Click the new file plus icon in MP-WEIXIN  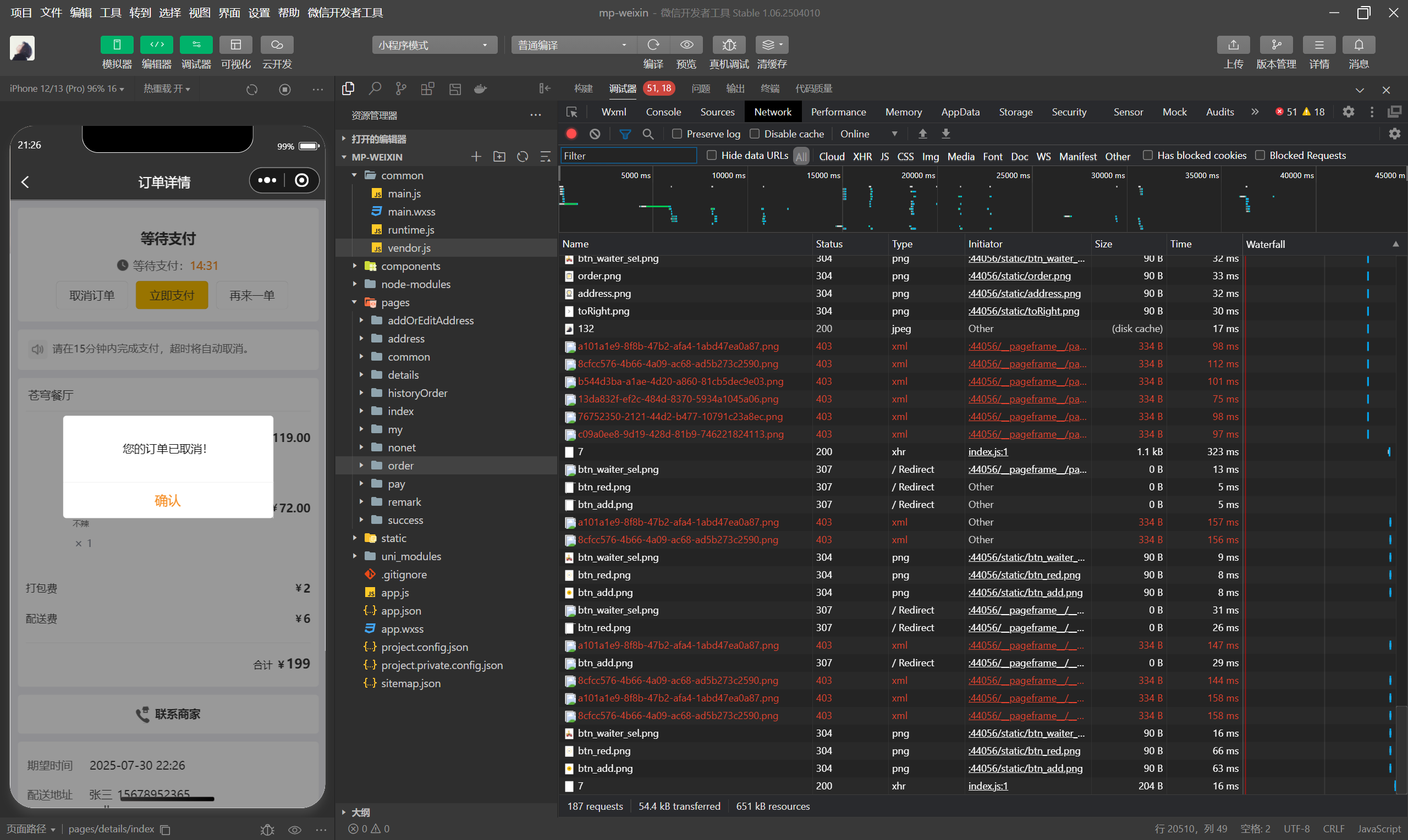pos(476,157)
